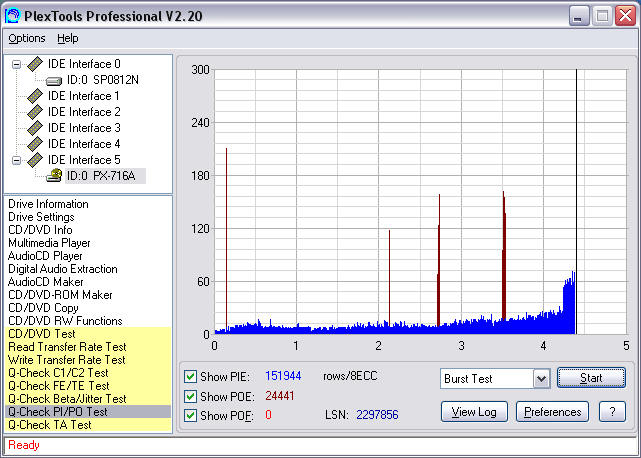
Task: Click the IDE Interface 3 chip icon
Action: pos(35,128)
